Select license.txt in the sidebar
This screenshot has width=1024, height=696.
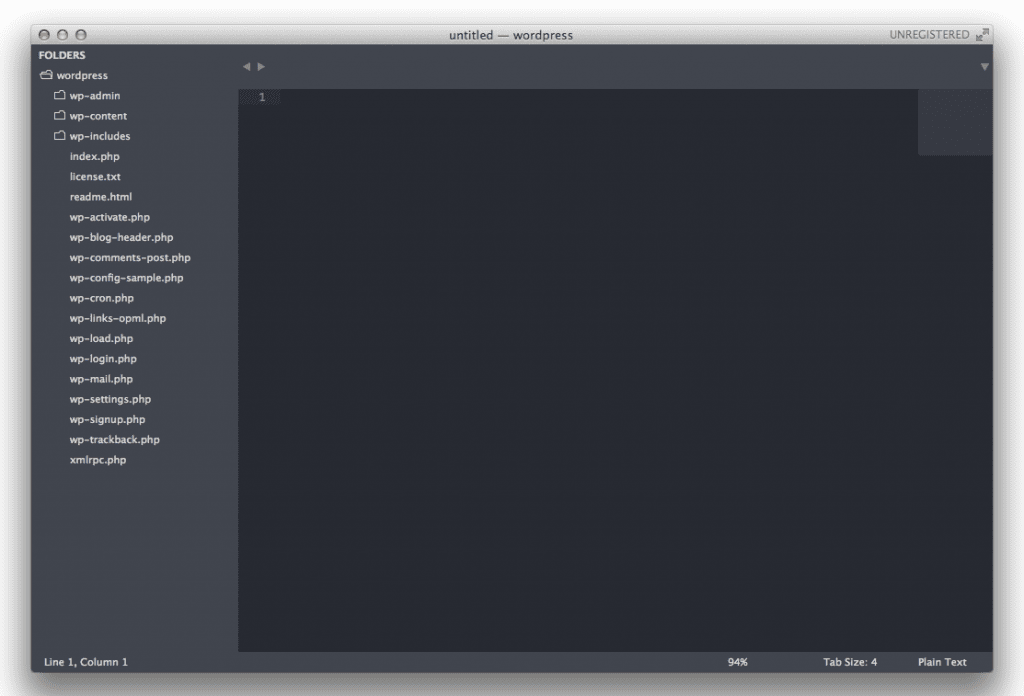[93, 176]
